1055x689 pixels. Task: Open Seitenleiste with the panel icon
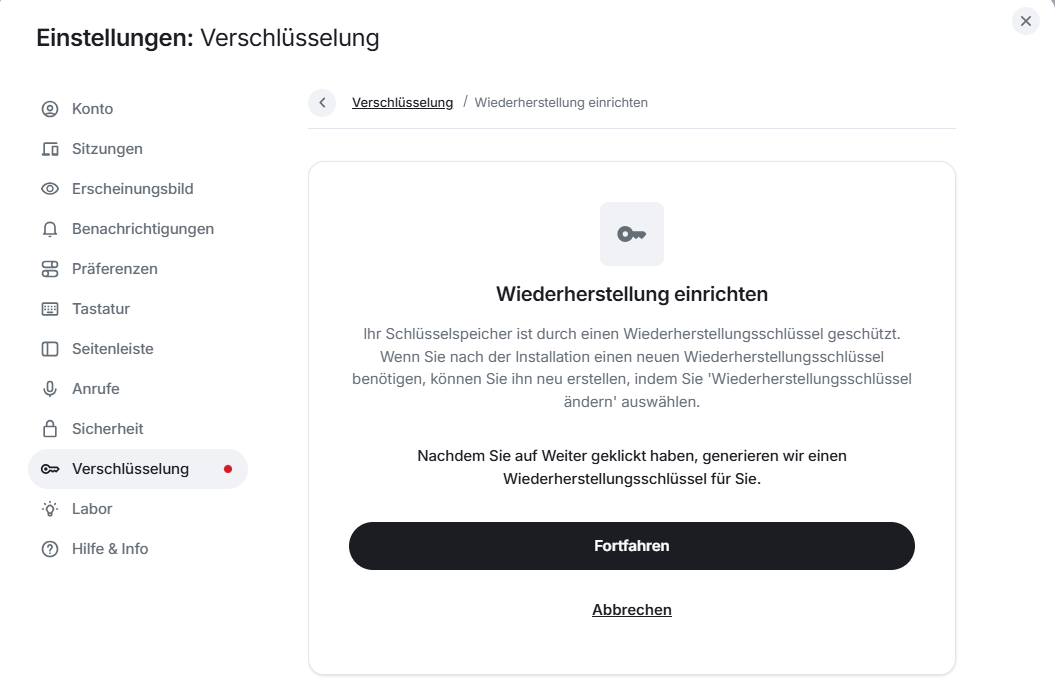(49, 348)
